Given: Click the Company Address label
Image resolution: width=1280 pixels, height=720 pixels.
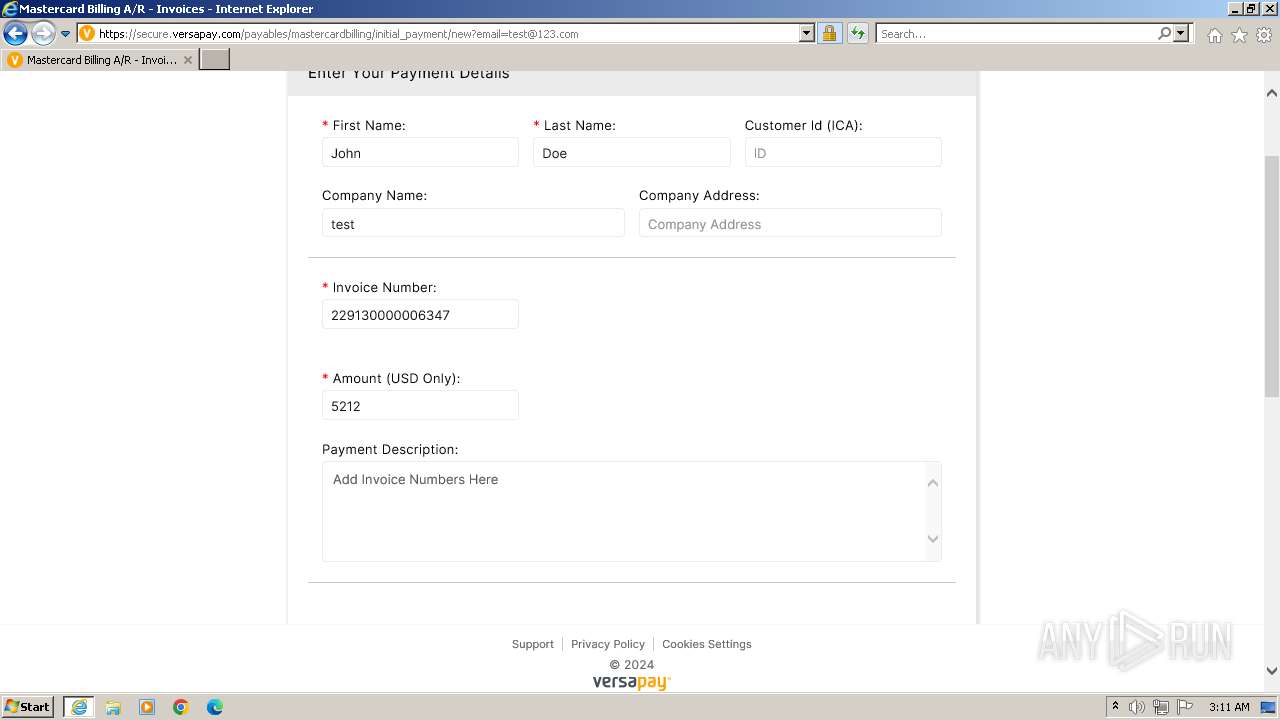Looking at the screenshot, I should 699,195.
